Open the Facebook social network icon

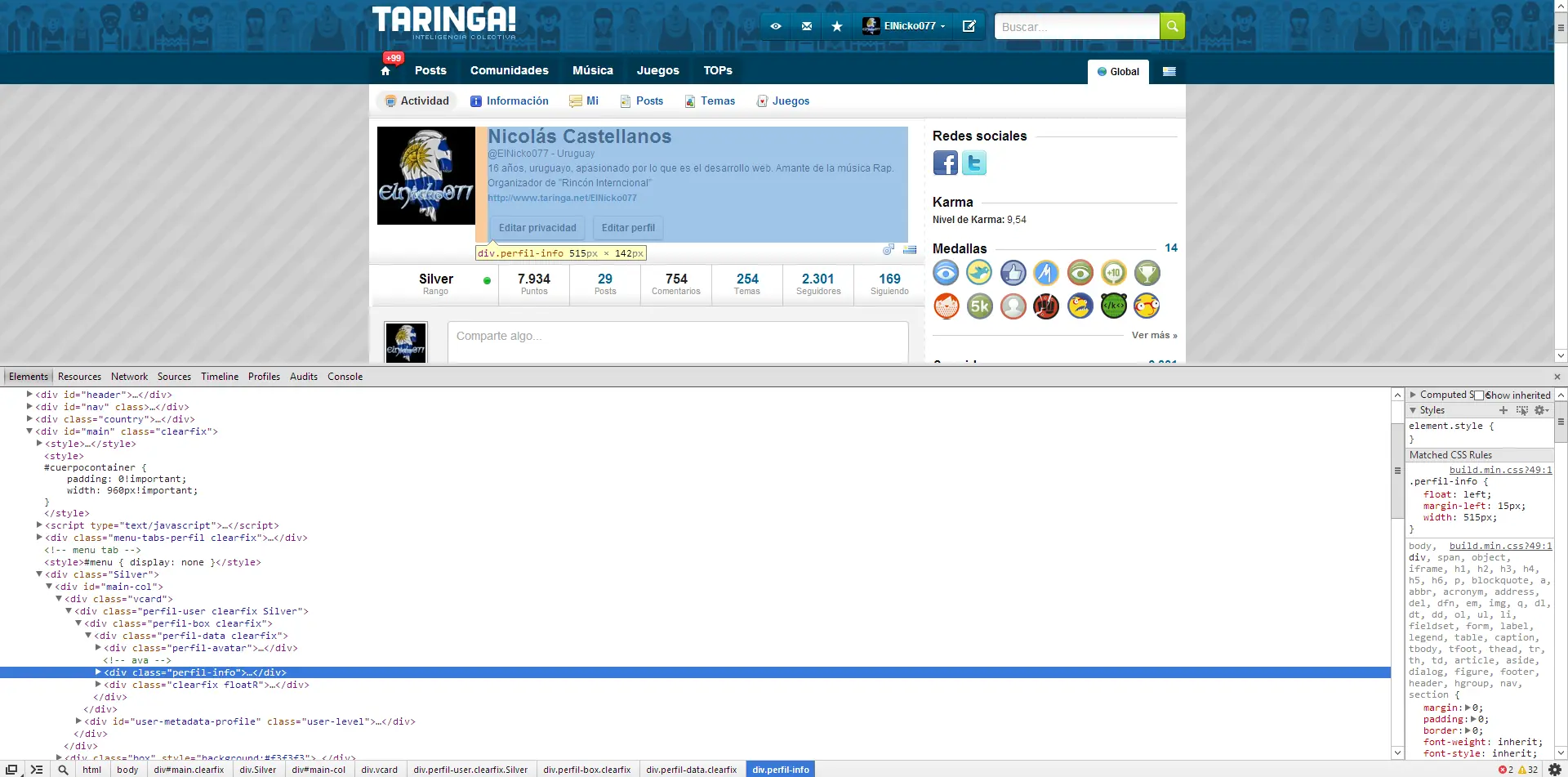[946, 163]
